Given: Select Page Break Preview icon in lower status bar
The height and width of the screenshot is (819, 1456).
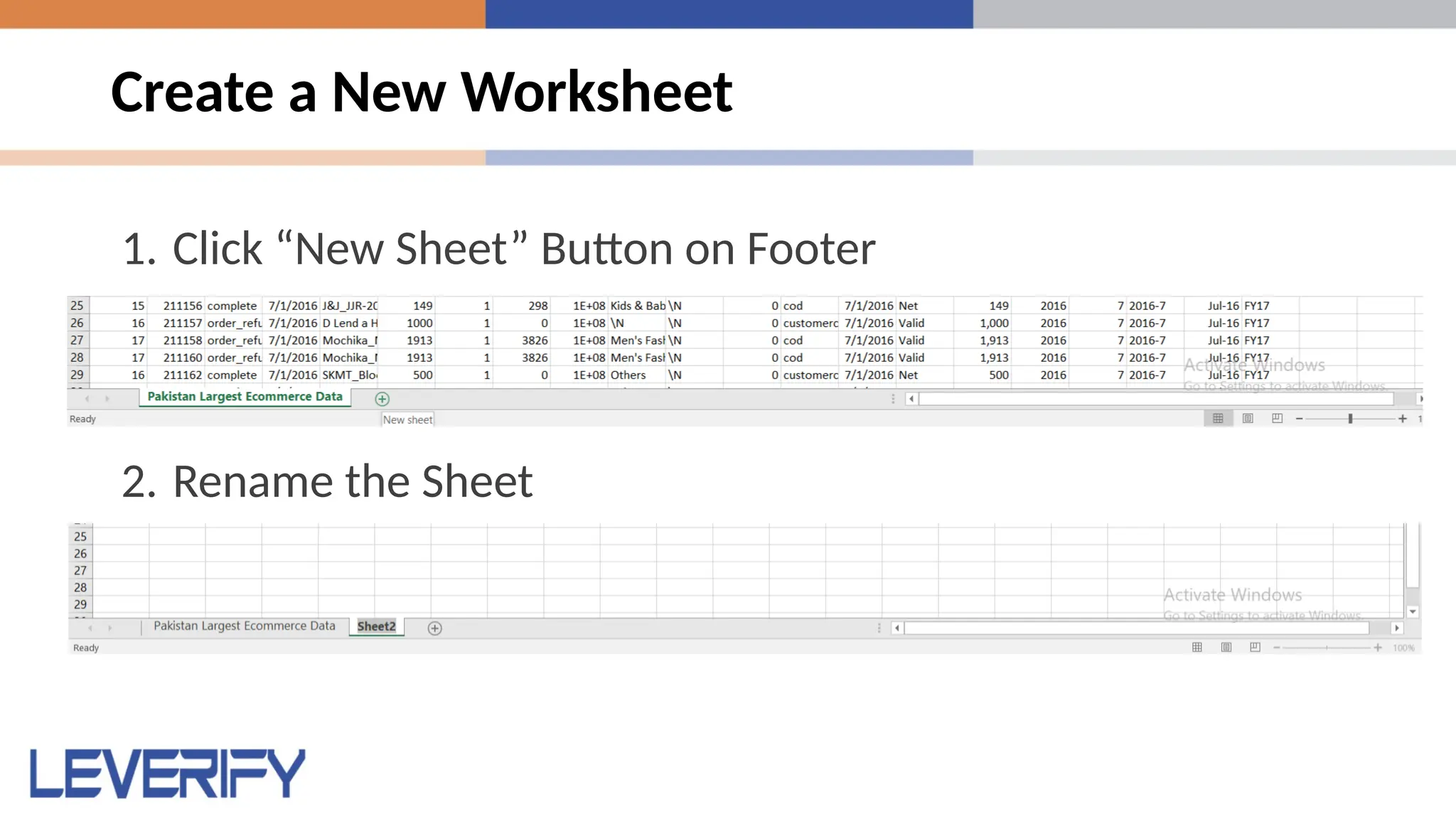Looking at the screenshot, I should (x=1255, y=648).
